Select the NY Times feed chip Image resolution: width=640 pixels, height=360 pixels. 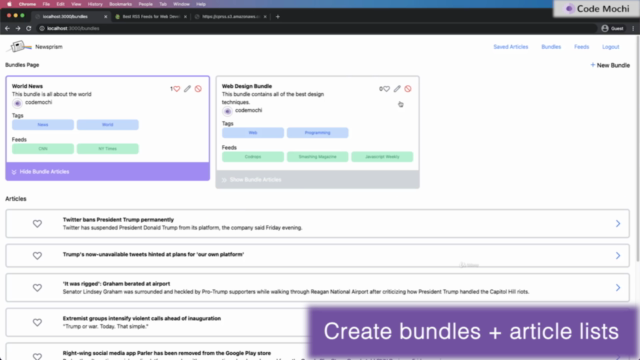tap(108, 149)
